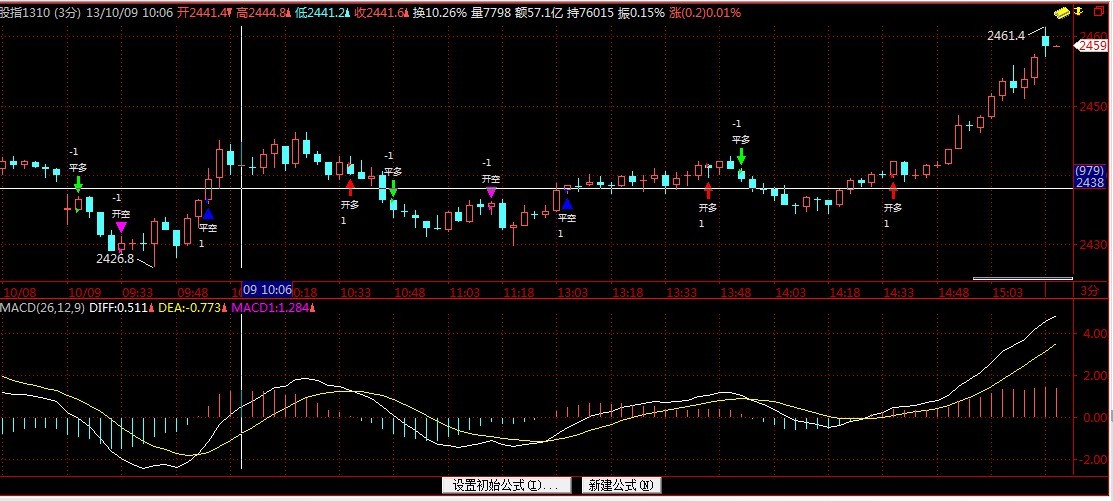Image resolution: width=1113 pixels, height=501 pixels.
Task: Select the blue 平空 triangle before the 10:06 crosshair
Action: tap(207, 213)
